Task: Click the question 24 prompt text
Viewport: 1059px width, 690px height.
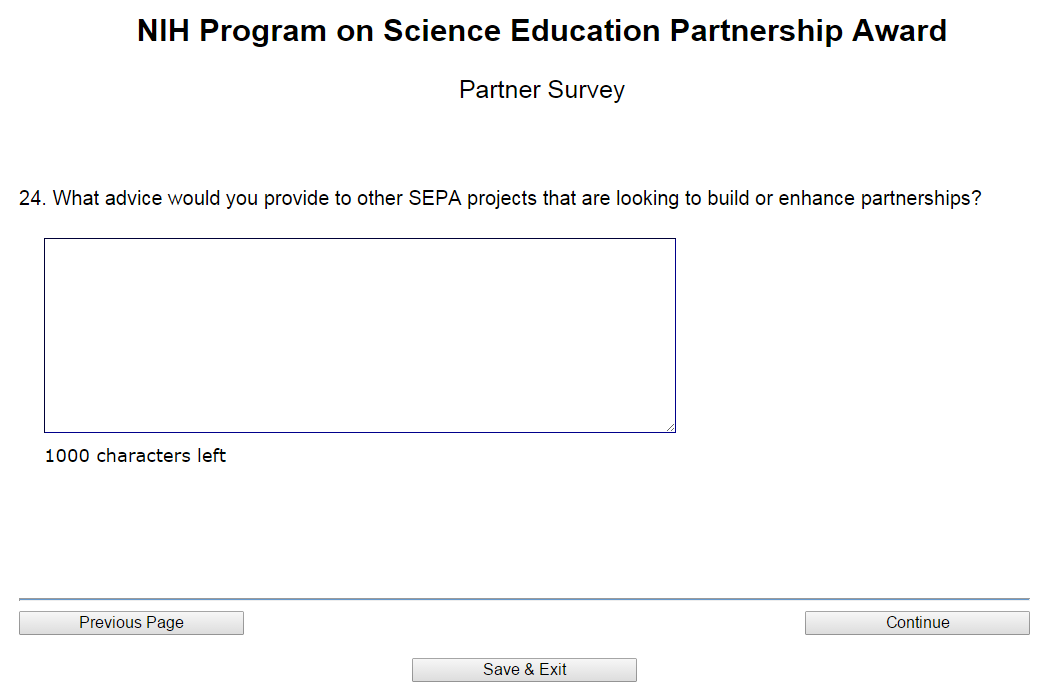Action: coord(500,198)
